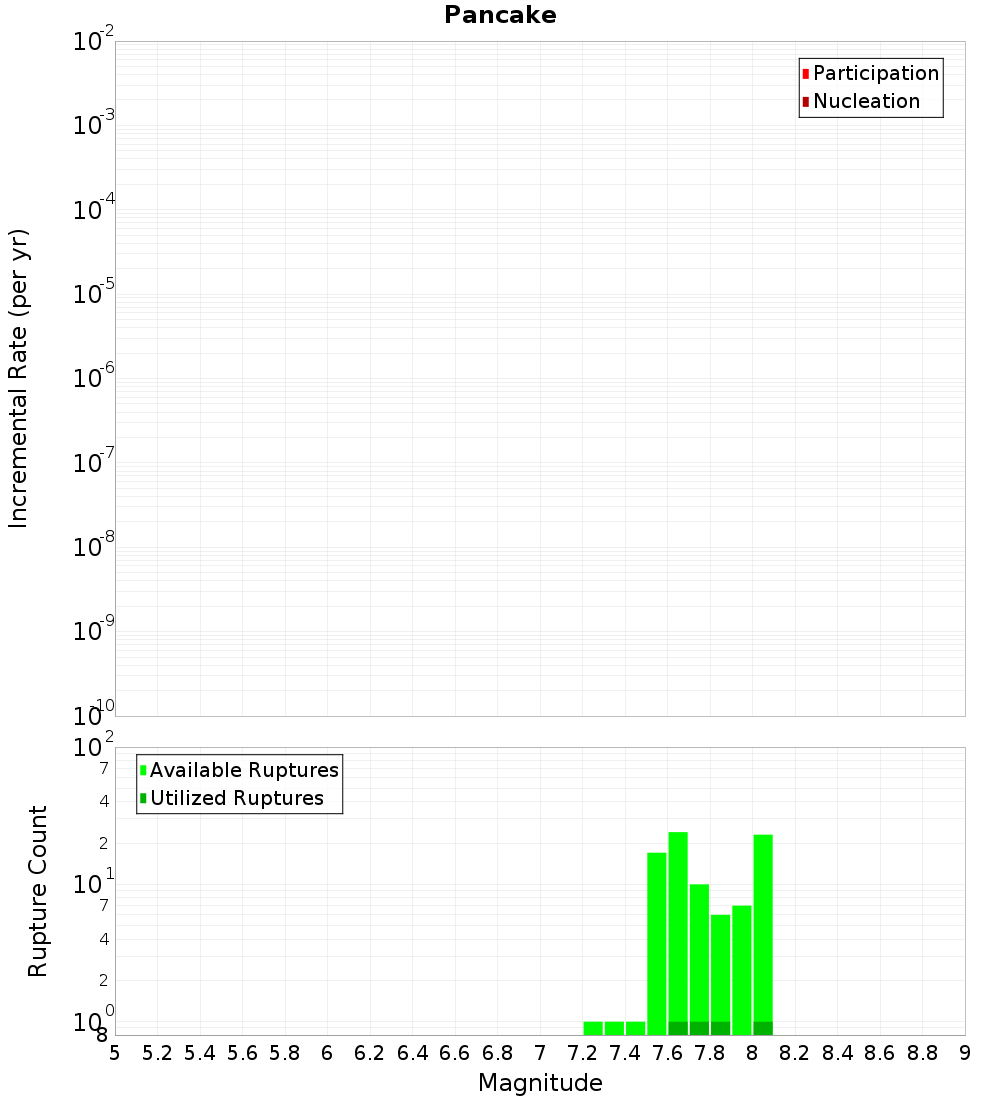Click the Rupture Count axis label

click(x=37, y=891)
